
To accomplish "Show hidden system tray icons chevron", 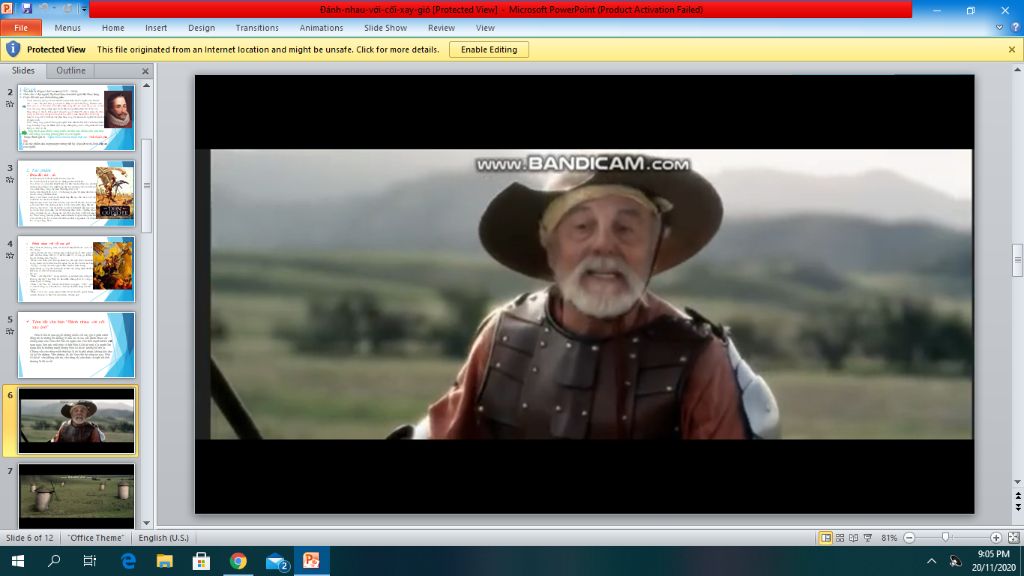I will click(x=931, y=561).
